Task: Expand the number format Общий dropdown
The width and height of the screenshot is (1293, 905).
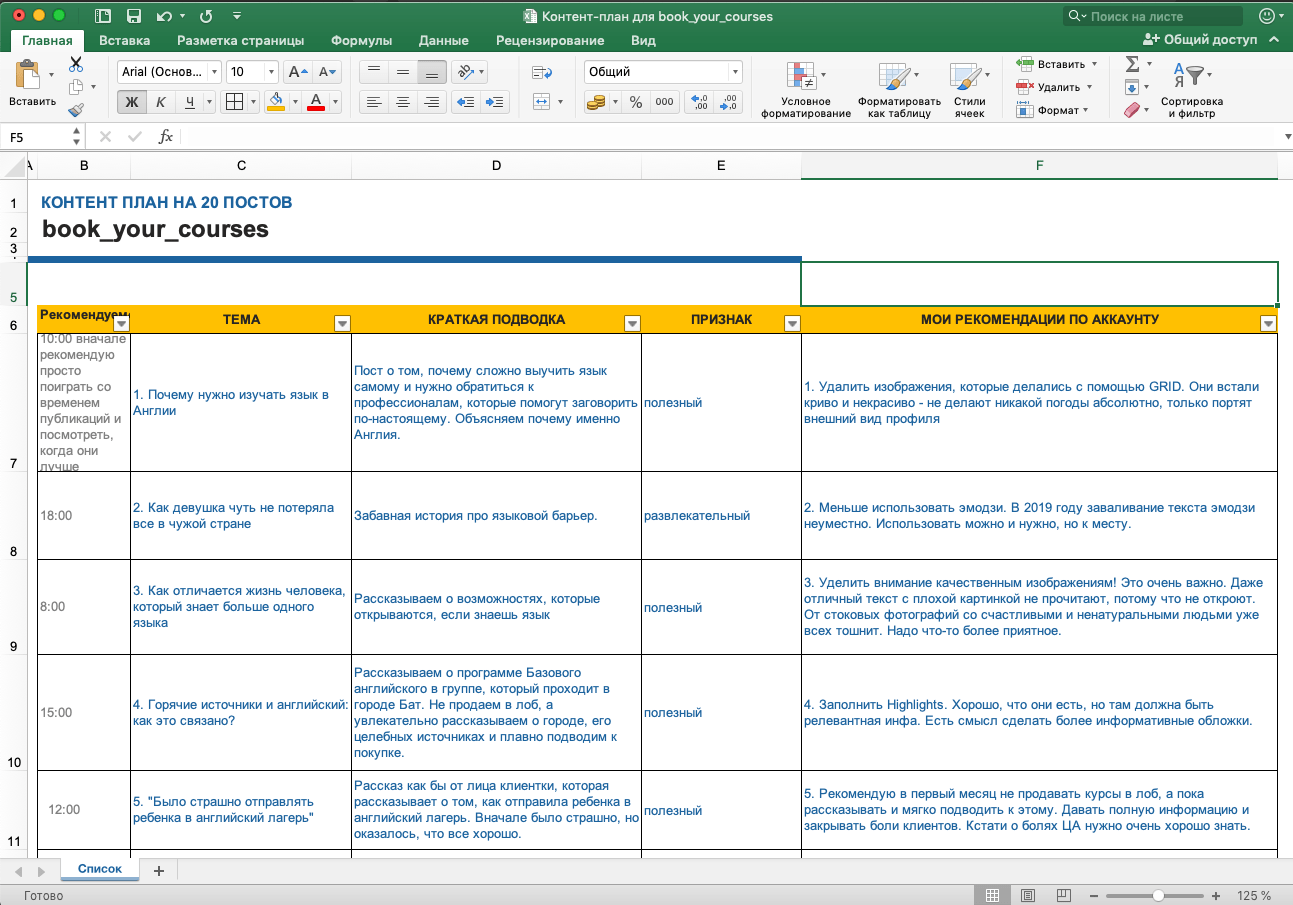Action: (x=736, y=72)
